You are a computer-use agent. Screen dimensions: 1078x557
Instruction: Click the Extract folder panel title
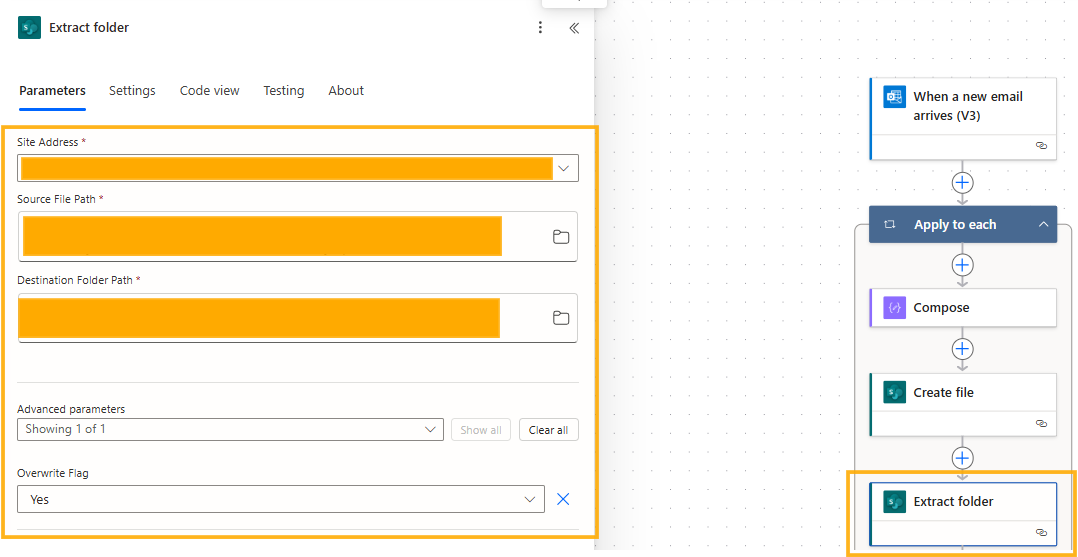[89, 28]
